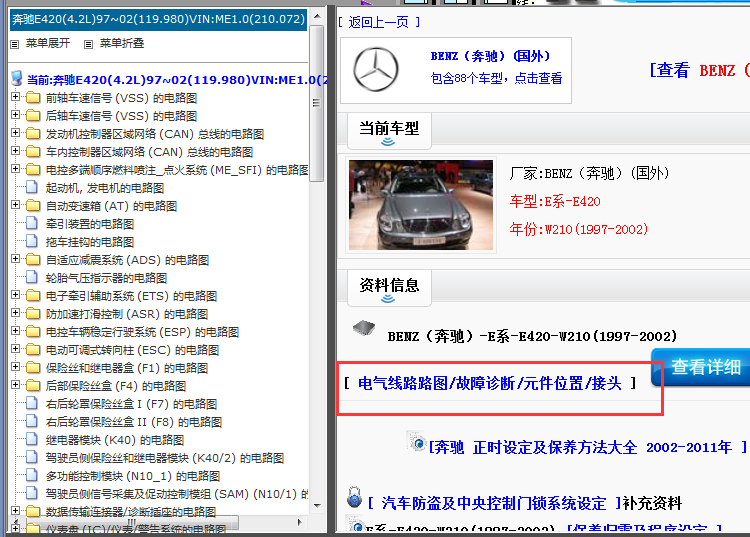The height and width of the screenshot is (537, 750).
Task: Click the folder icon for 自动变速箱 (AT)
Action: click(33, 206)
